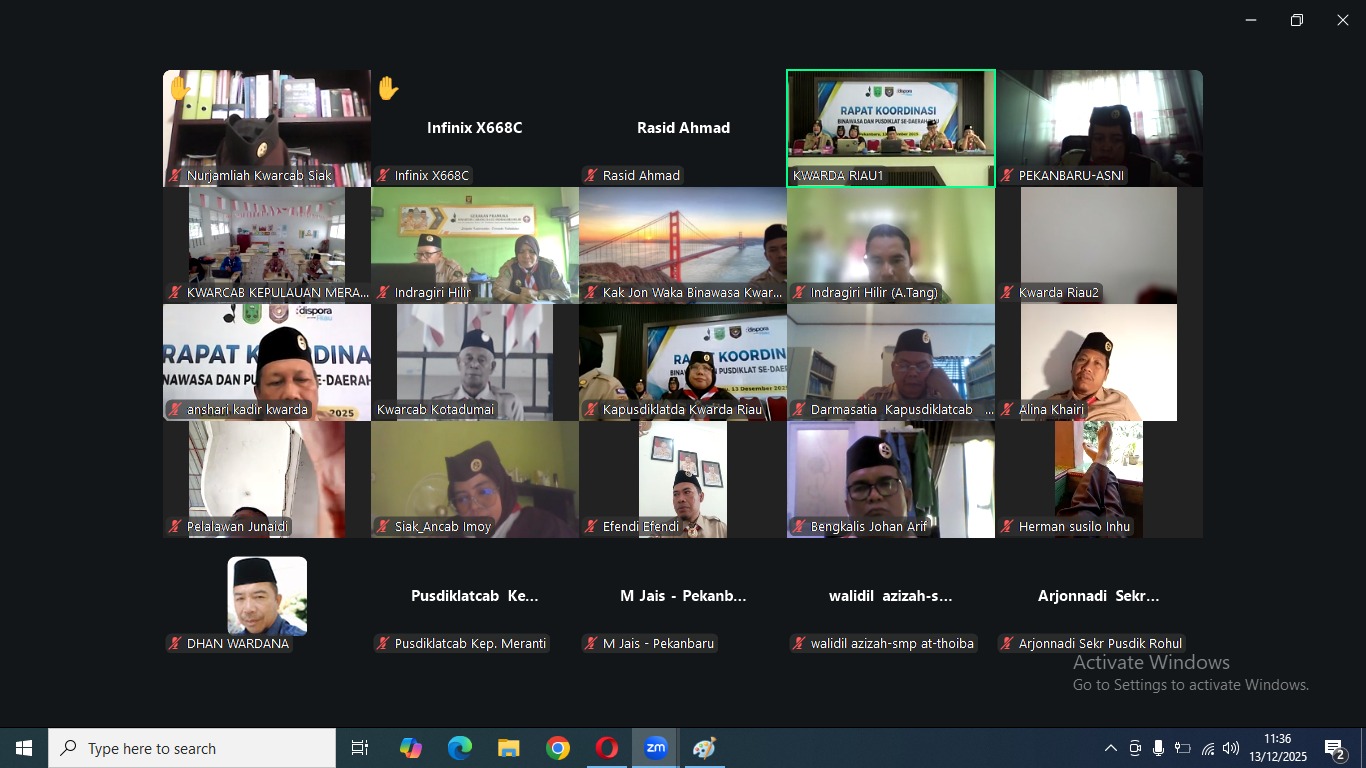Image resolution: width=1366 pixels, height=768 pixels.
Task: Open File Explorer from the taskbar
Action: click(509, 748)
